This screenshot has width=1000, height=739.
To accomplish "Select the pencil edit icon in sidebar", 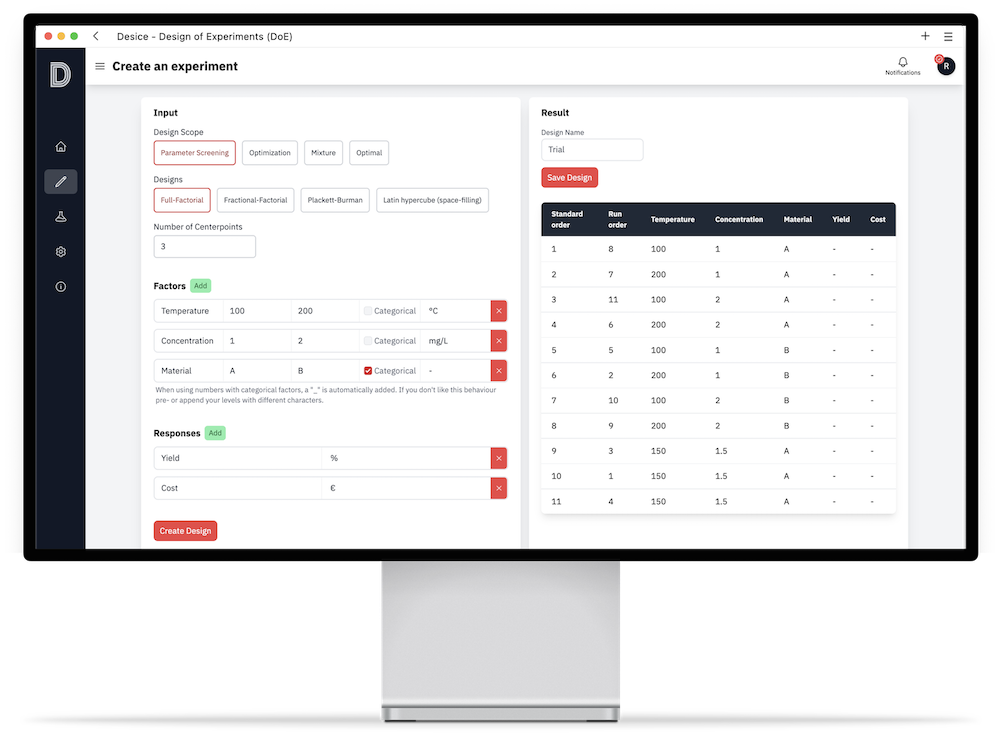I will click(x=61, y=182).
